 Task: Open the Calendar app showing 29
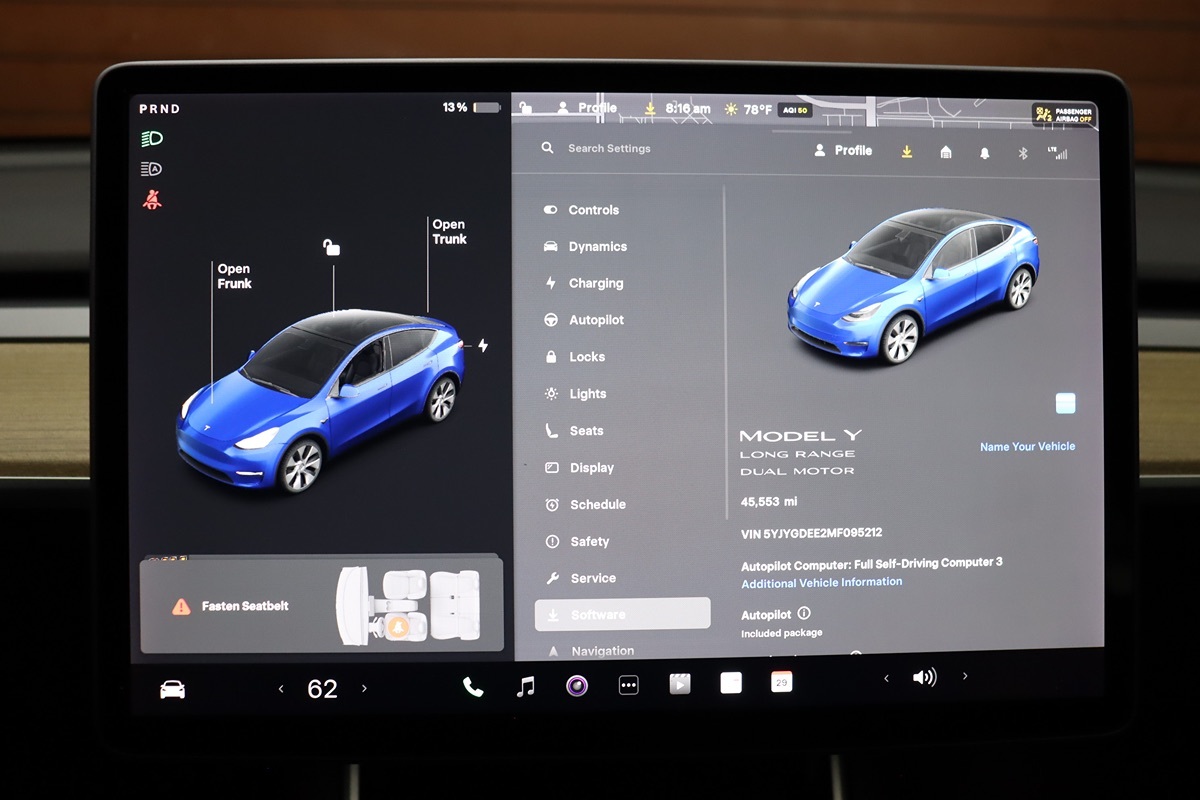click(x=782, y=682)
